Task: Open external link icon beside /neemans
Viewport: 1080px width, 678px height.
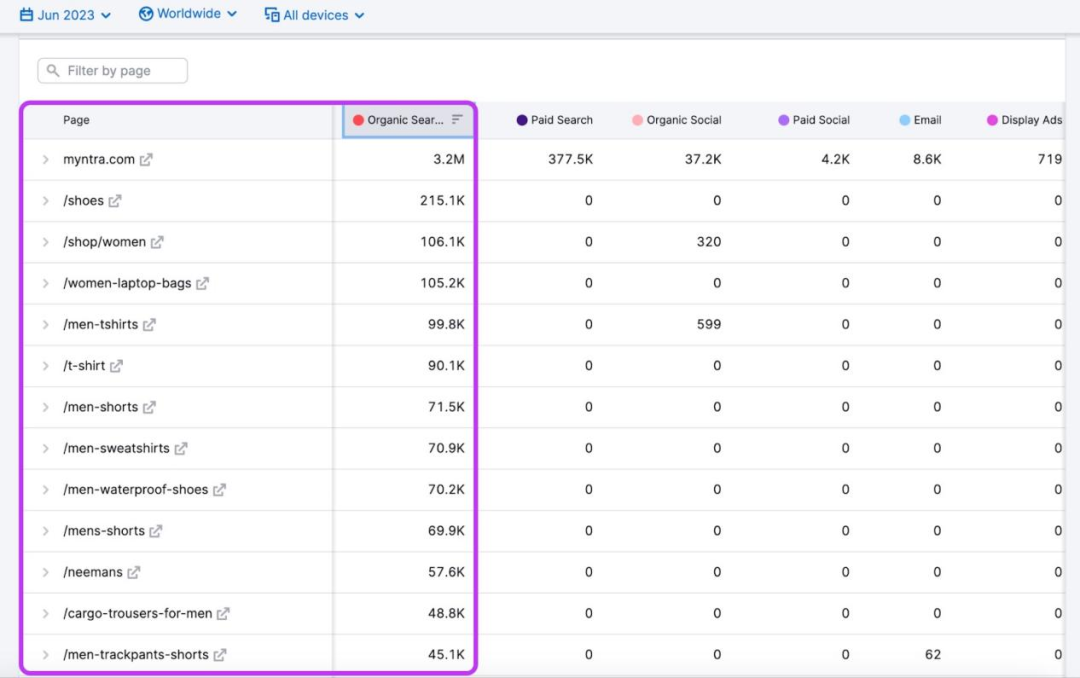Action: (134, 573)
